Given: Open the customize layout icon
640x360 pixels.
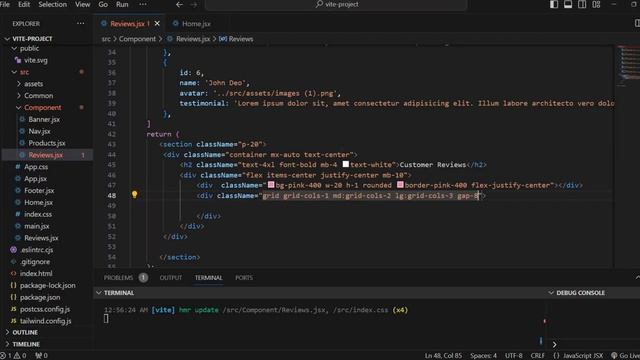Looking at the screenshot, I should (596, 4).
